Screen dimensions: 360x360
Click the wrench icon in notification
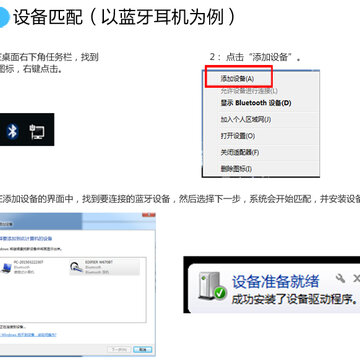pos(340,278)
